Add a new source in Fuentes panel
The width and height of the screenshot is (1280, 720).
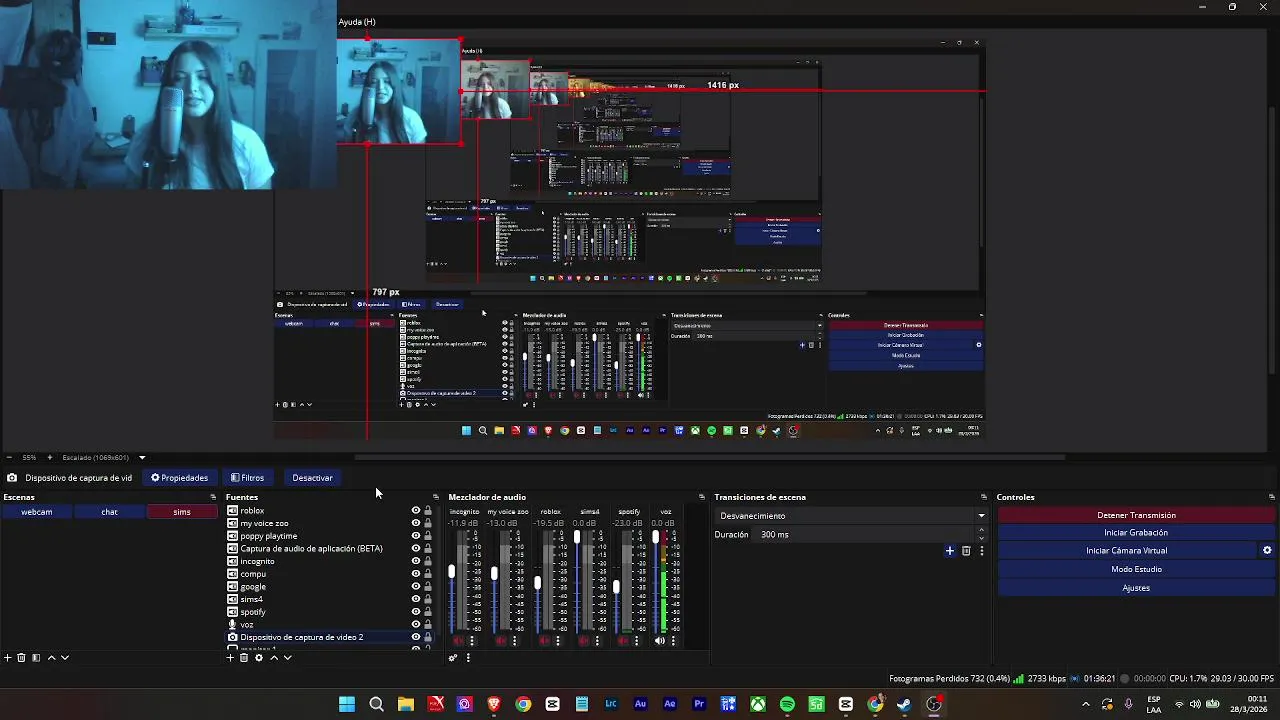[x=231, y=658]
